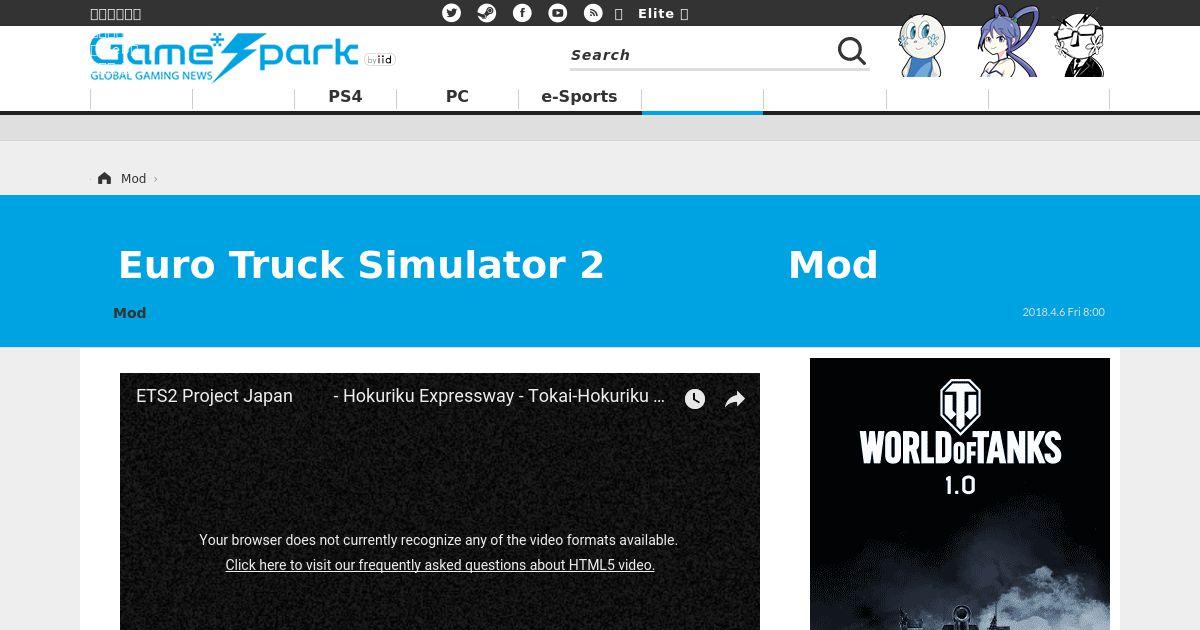The width and height of the screenshot is (1200, 630).
Task: Open the Twitter icon in top bar
Action: (452, 13)
